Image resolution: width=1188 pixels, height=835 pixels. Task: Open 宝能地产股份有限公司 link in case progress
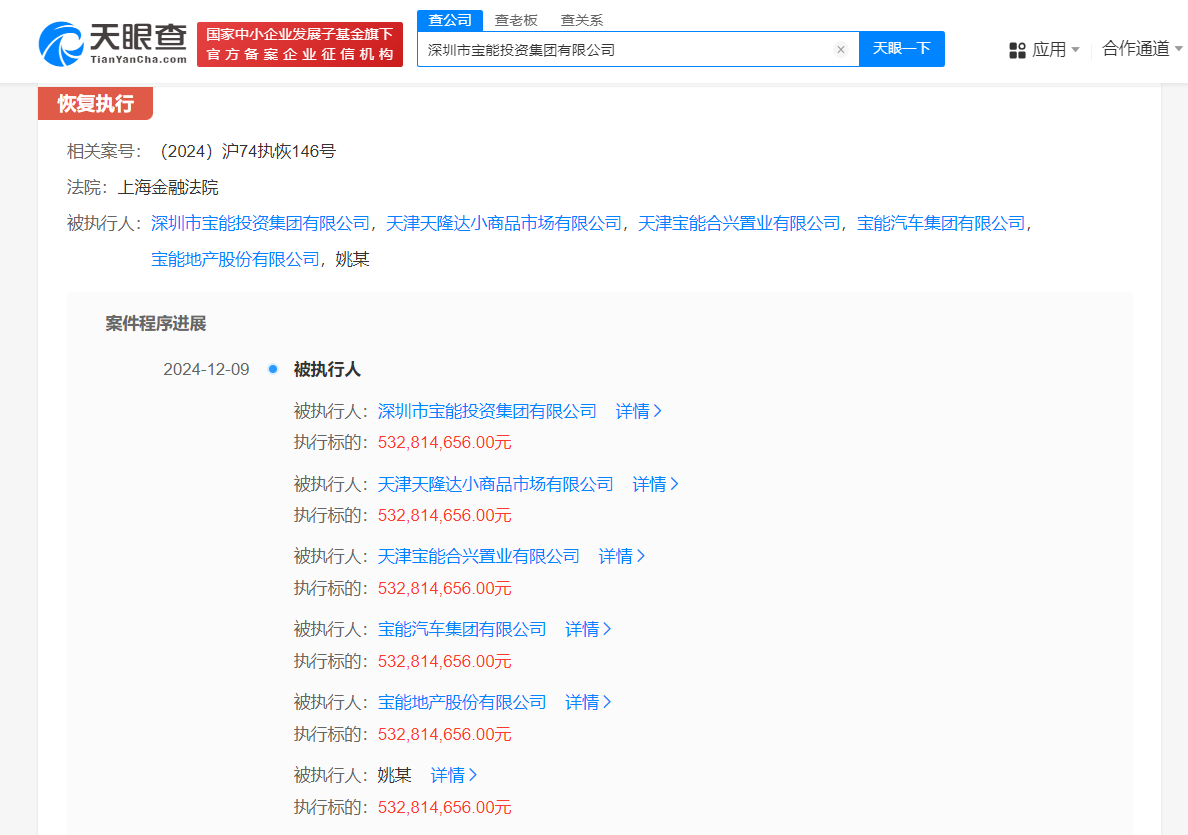pyautogui.click(x=461, y=702)
